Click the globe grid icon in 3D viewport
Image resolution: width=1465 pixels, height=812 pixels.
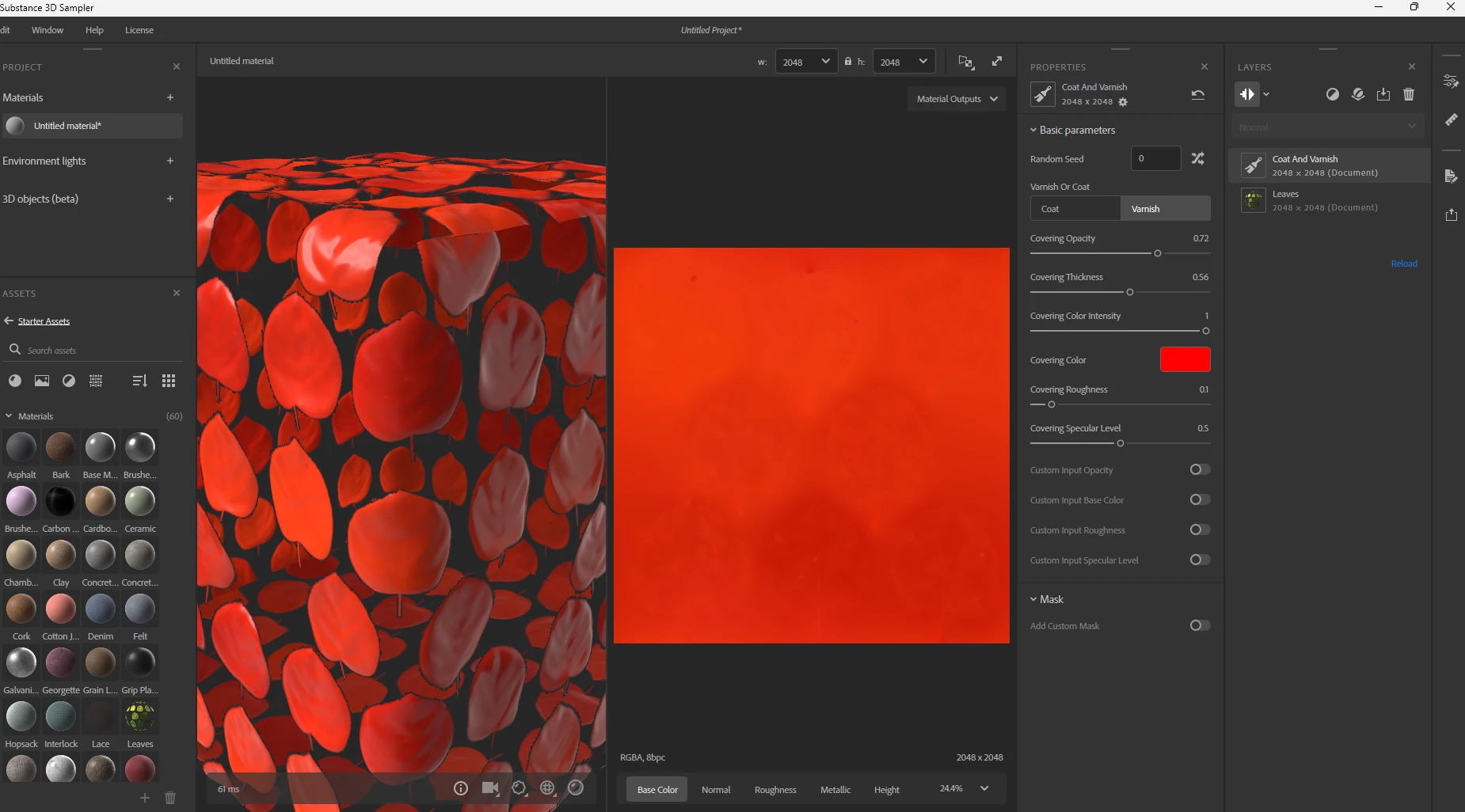(x=547, y=787)
